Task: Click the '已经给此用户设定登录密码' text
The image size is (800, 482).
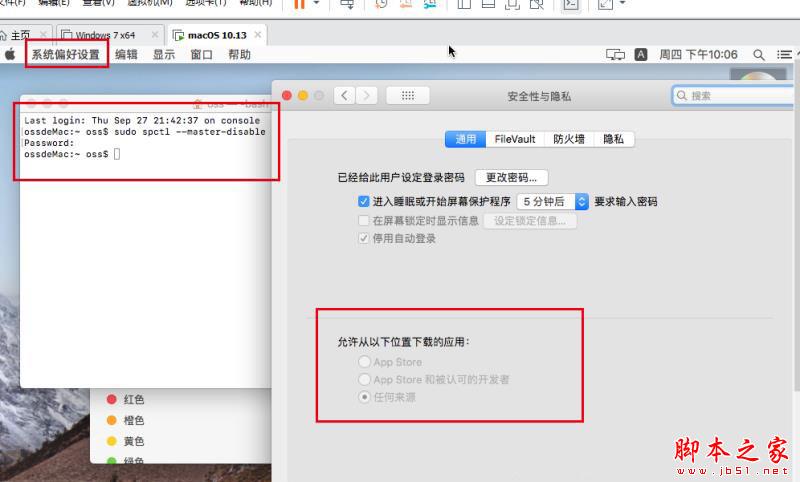Action: pos(401,177)
